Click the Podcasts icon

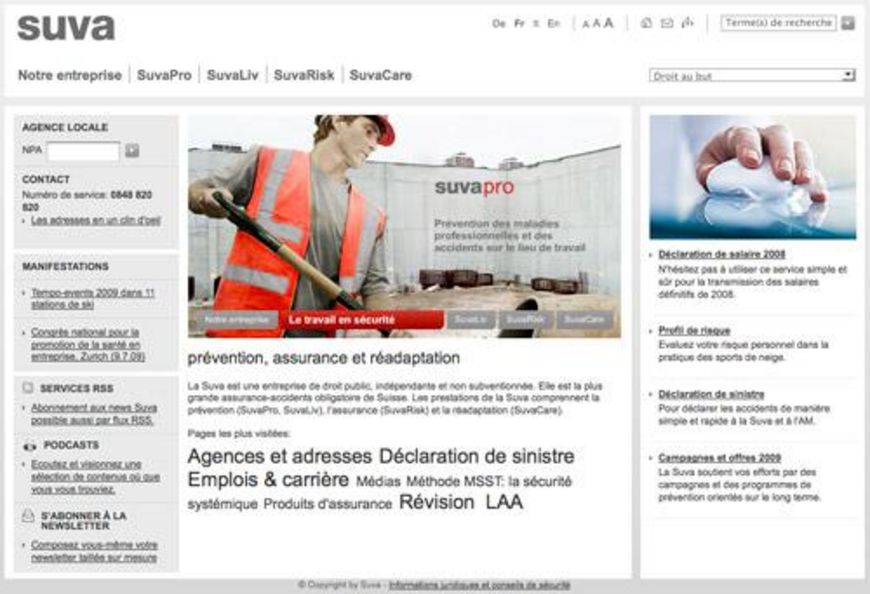(x=29, y=445)
